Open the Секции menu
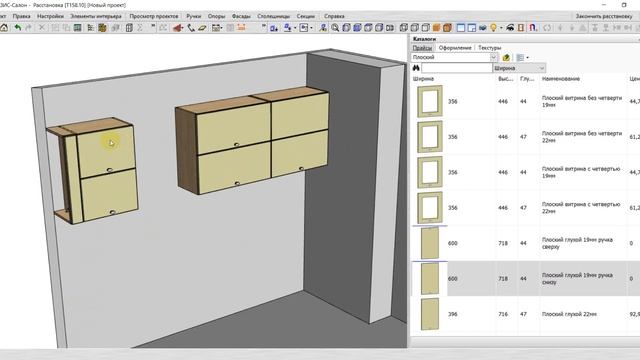Viewport: 640px width, 360px height. click(x=306, y=16)
